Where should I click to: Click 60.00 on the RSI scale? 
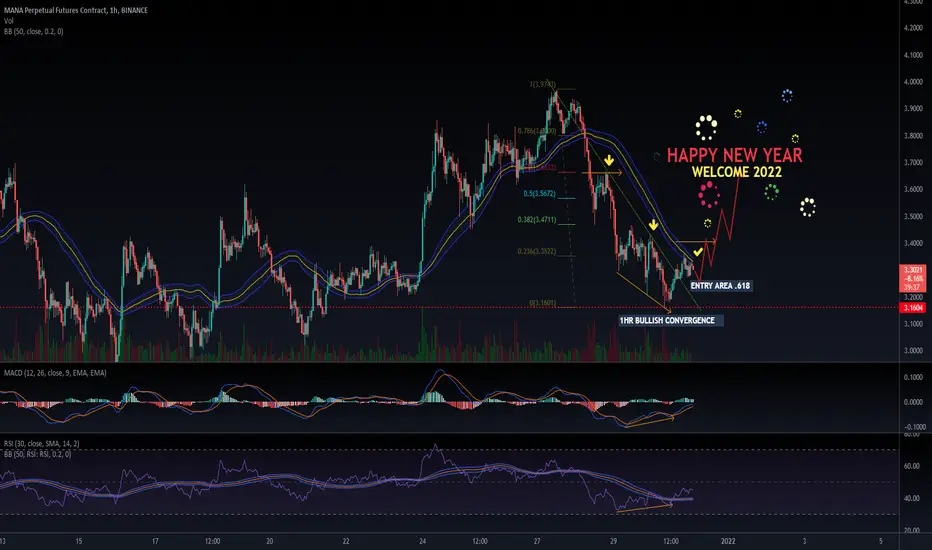[912, 466]
